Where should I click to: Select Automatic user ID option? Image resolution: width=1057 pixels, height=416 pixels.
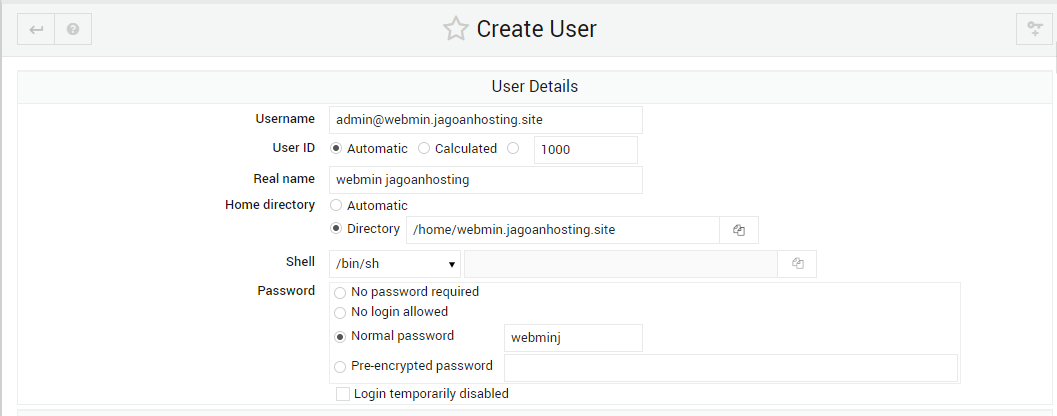click(x=336, y=148)
